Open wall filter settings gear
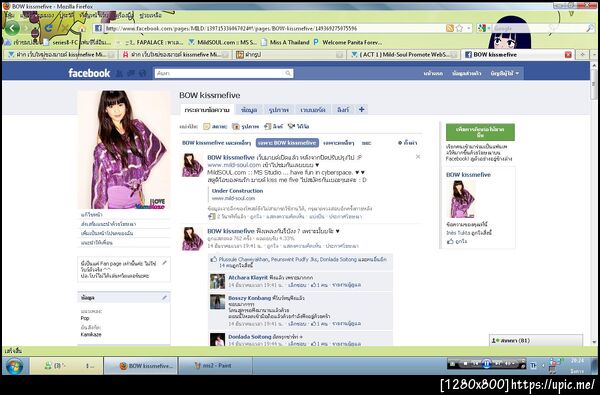 408,143
